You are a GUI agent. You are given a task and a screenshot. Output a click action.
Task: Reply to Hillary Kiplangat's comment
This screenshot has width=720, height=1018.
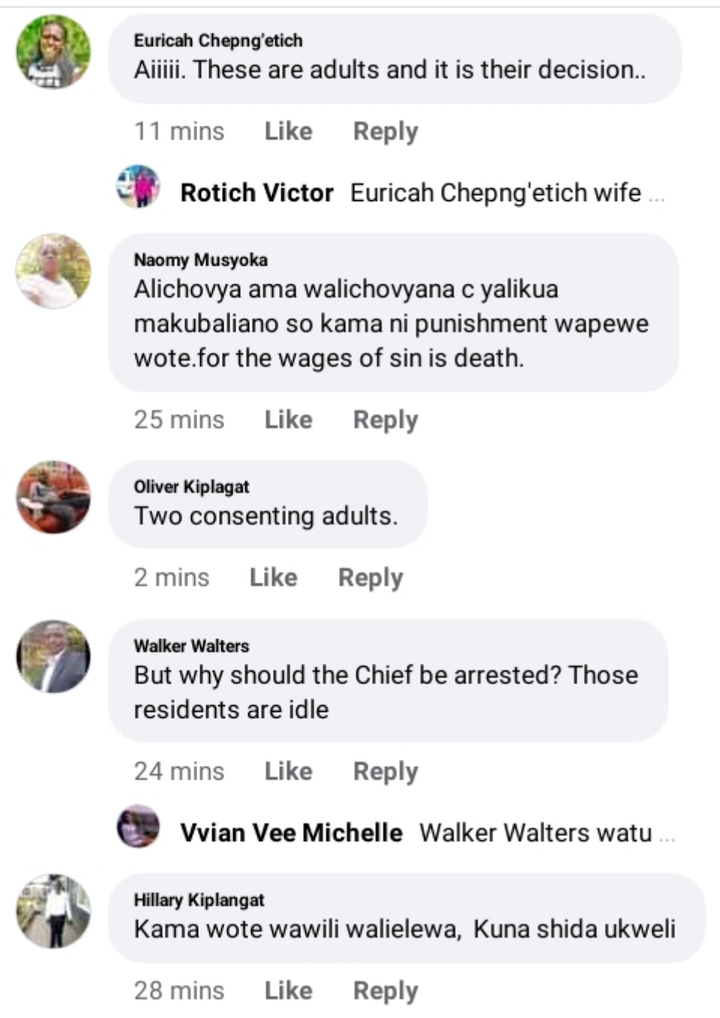(x=386, y=991)
